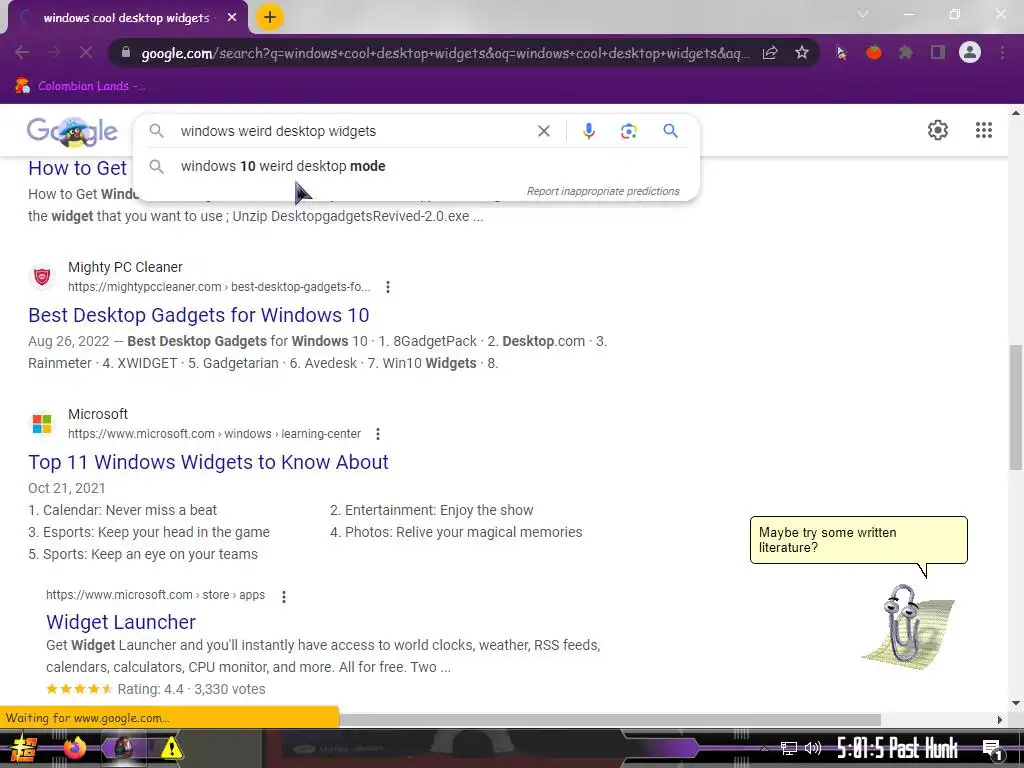Share this page from the address bar

pos(770,53)
